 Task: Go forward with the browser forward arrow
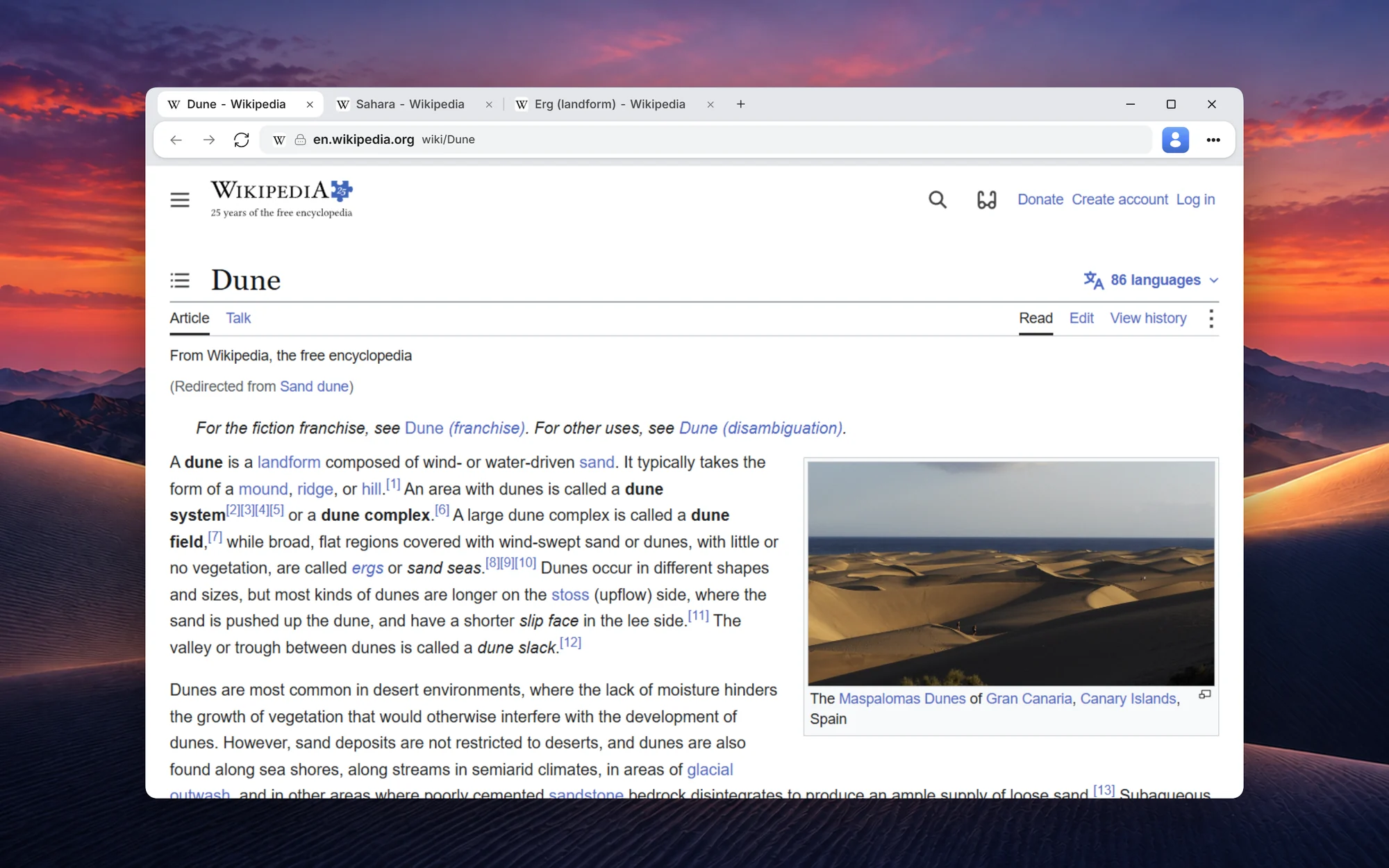pos(208,140)
